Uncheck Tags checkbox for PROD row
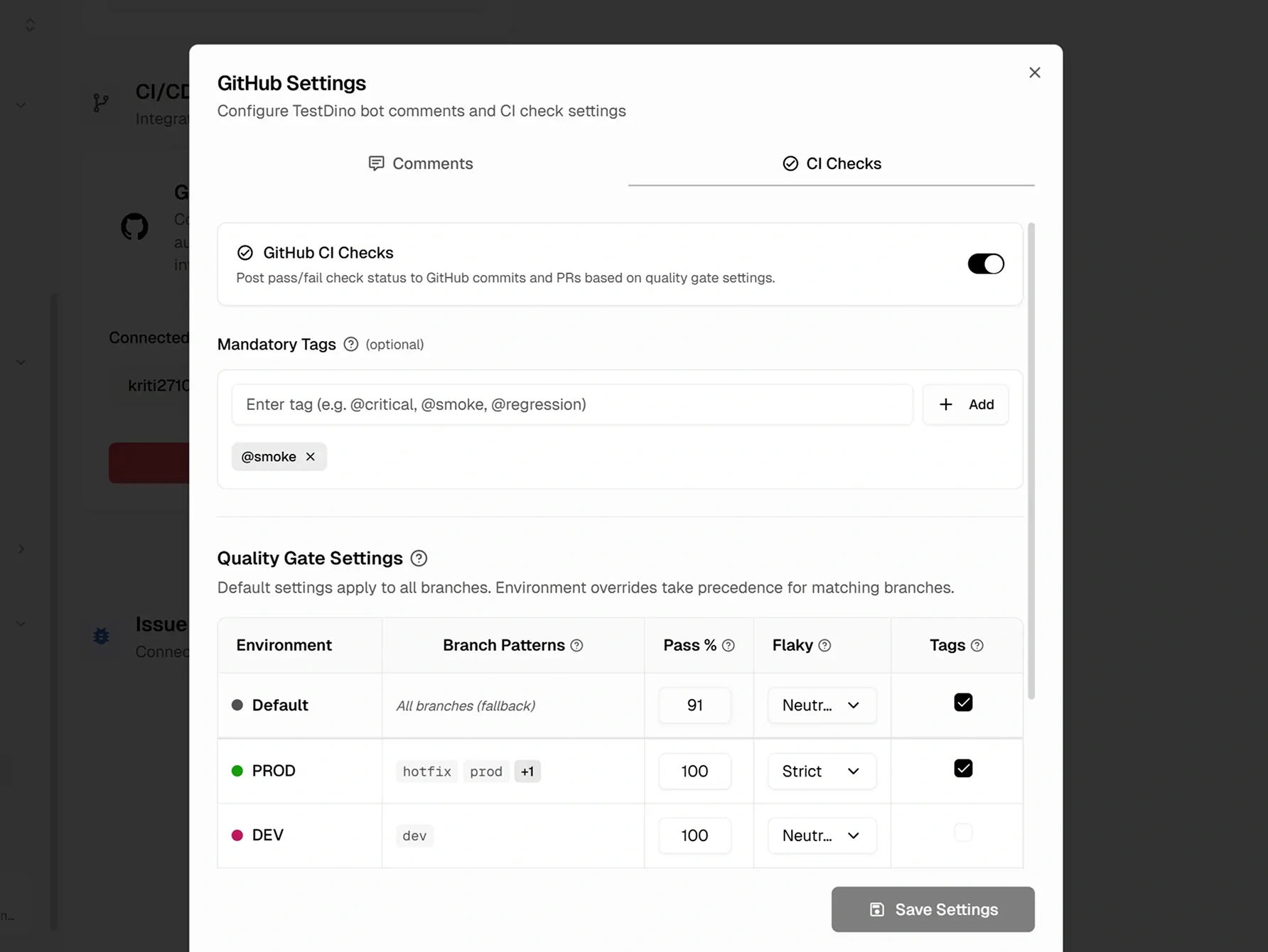This screenshot has height=952, width=1268. (x=963, y=769)
